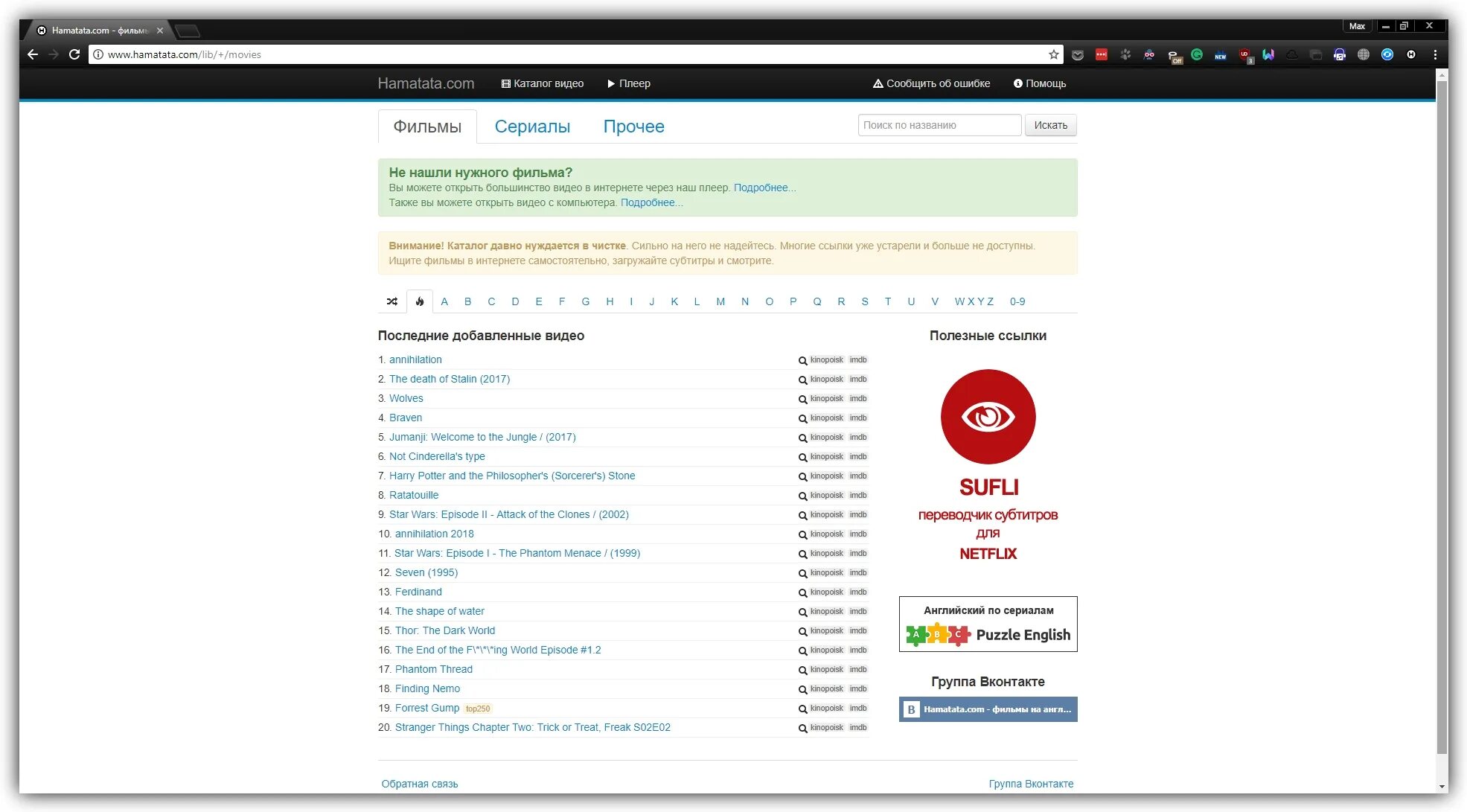Focus the Поиск по названию search field

click(939, 125)
